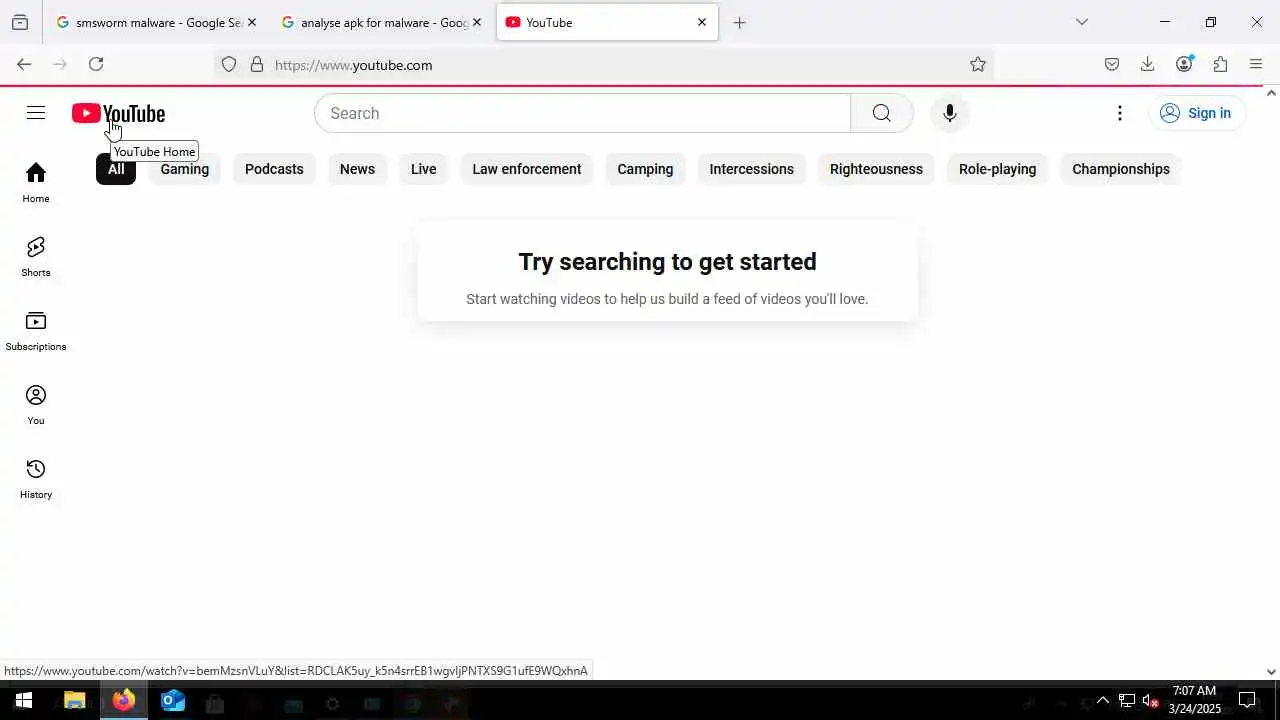Open Subscriptions in the sidebar
Viewport: 1280px width, 720px height.
36,331
